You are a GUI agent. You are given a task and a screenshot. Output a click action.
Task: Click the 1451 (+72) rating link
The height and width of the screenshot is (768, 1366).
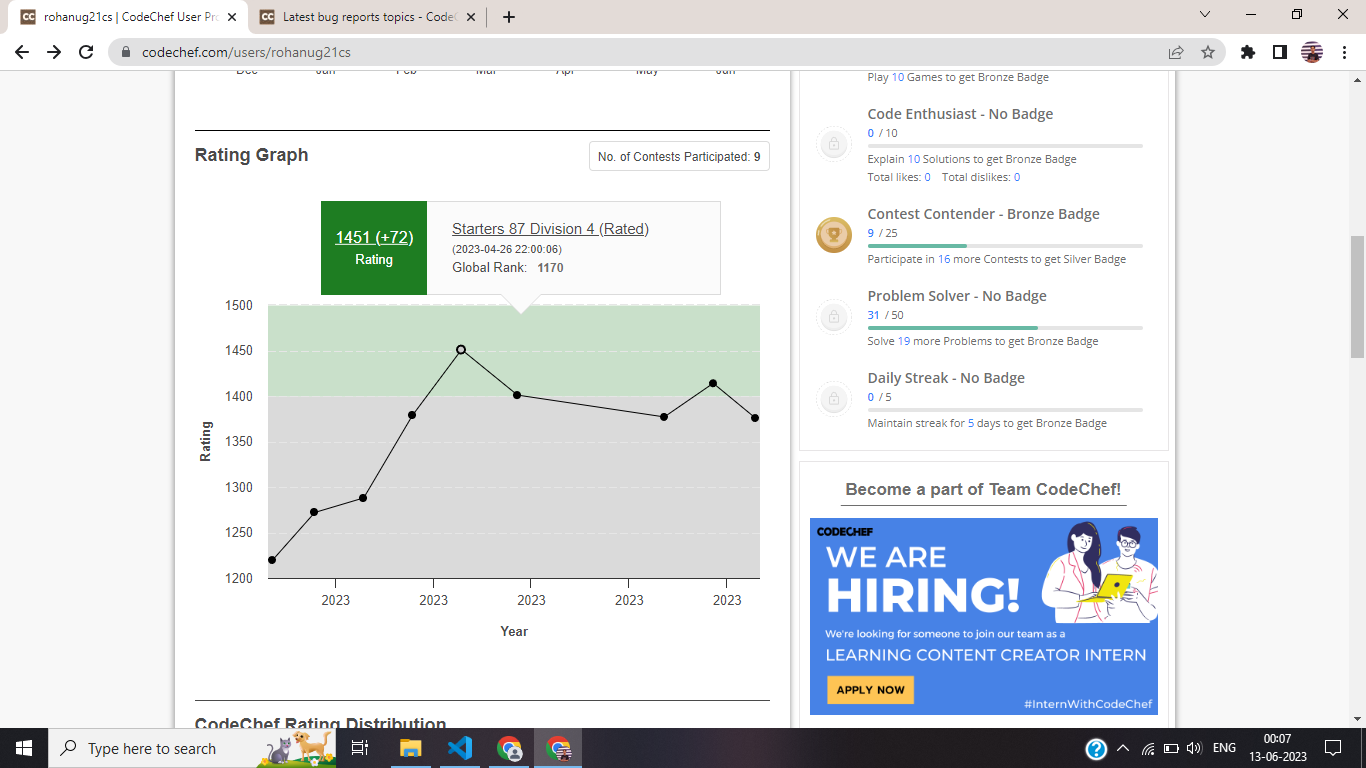[374, 237]
